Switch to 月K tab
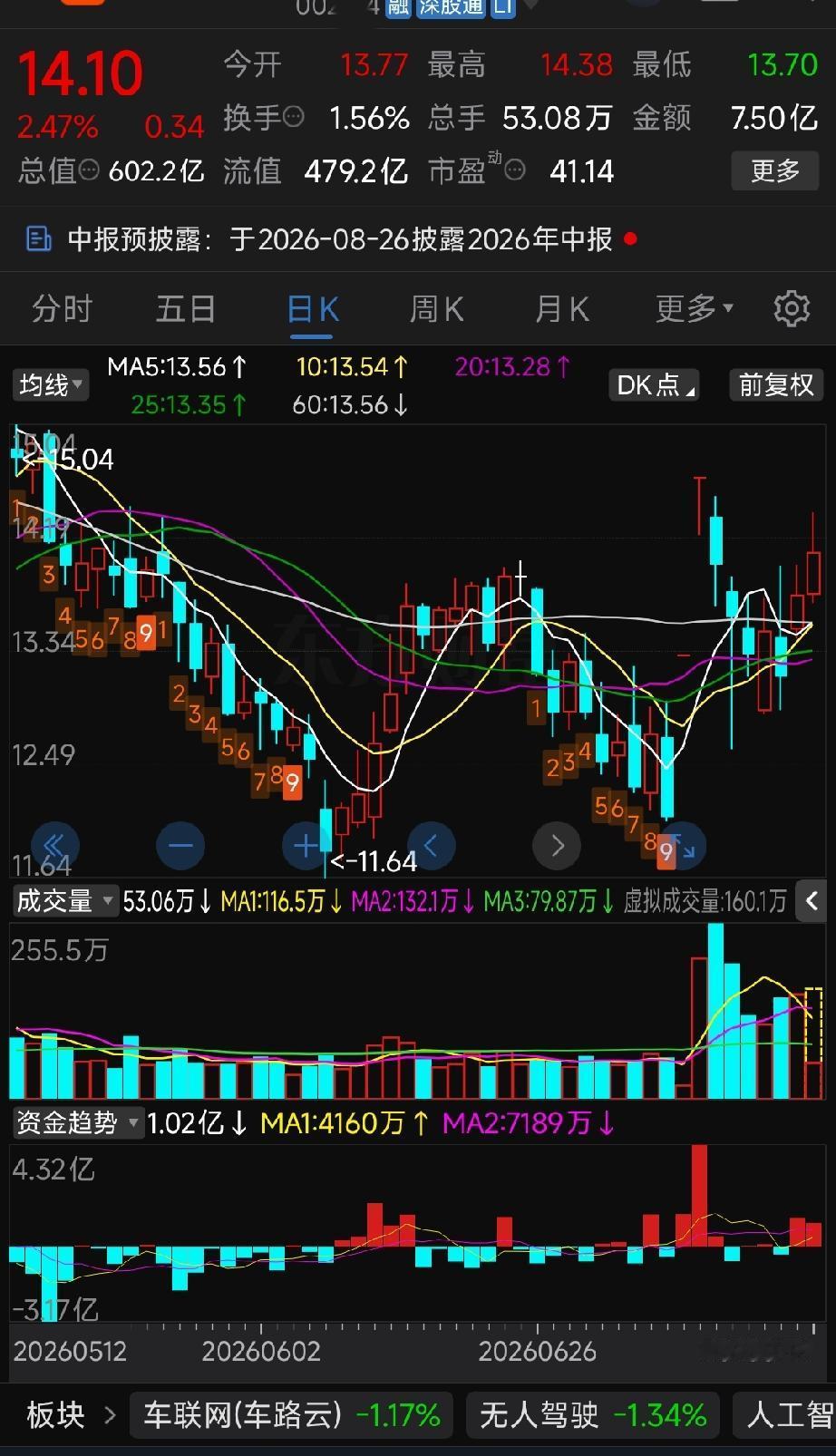 pos(561,309)
